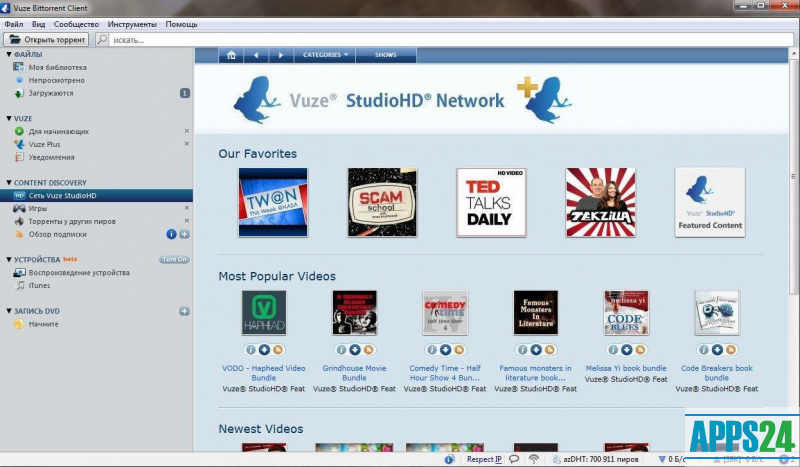Screen dimensions: 800x467
Task: Open Vuze Plus entry
Action: pyautogui.click(x=44, y=144)
